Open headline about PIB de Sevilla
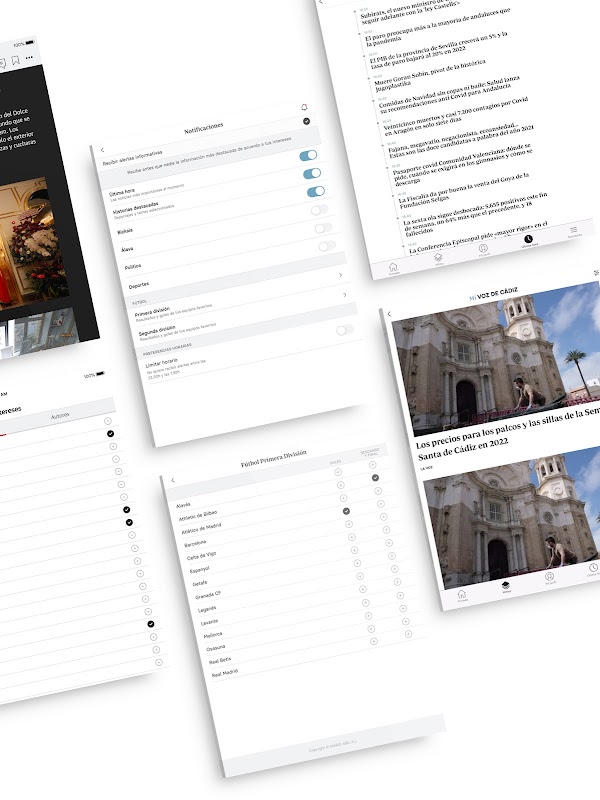600x800 pixels. point(439,52)
